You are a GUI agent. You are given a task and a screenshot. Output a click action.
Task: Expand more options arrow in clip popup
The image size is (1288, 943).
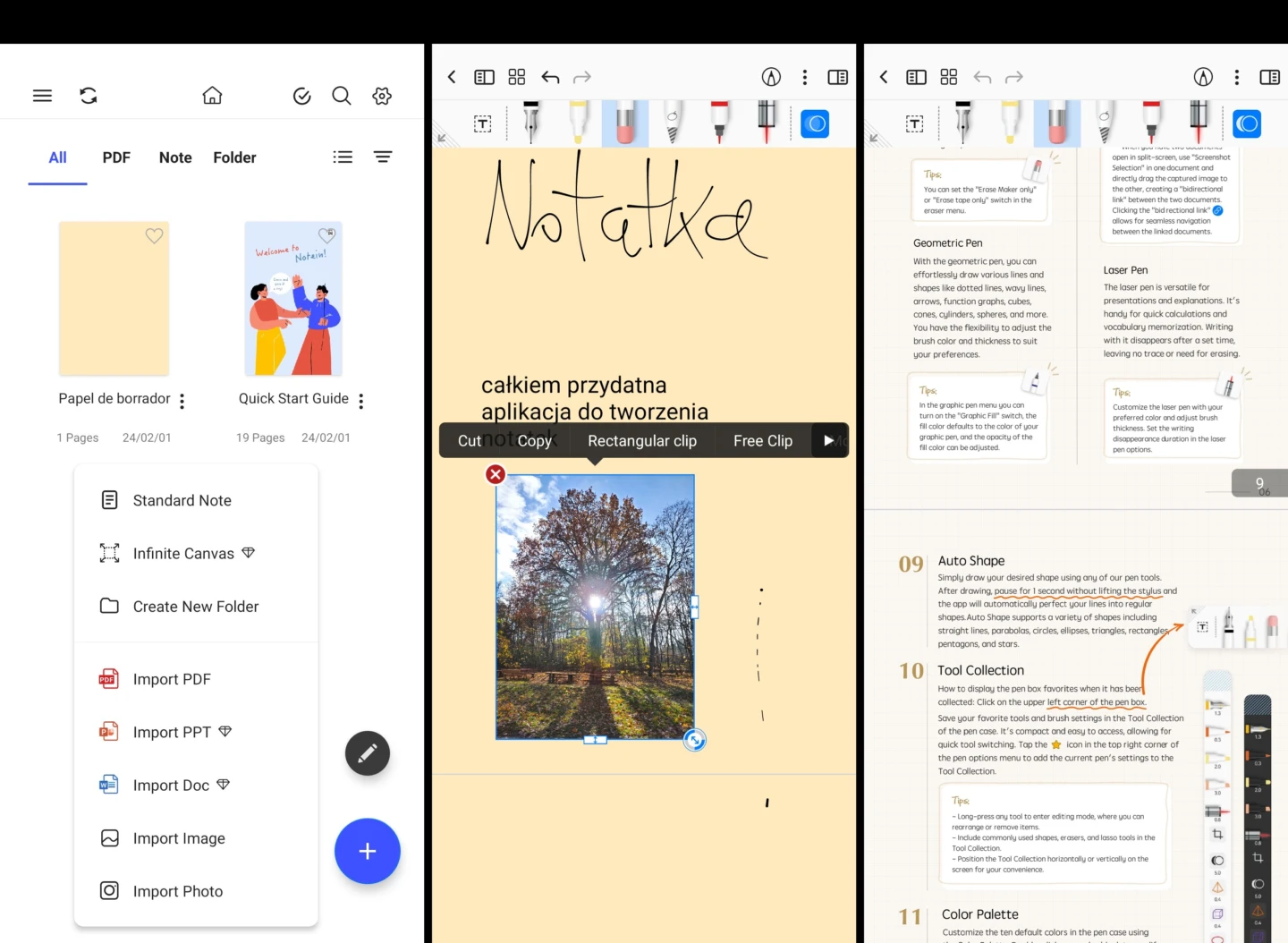829,440
